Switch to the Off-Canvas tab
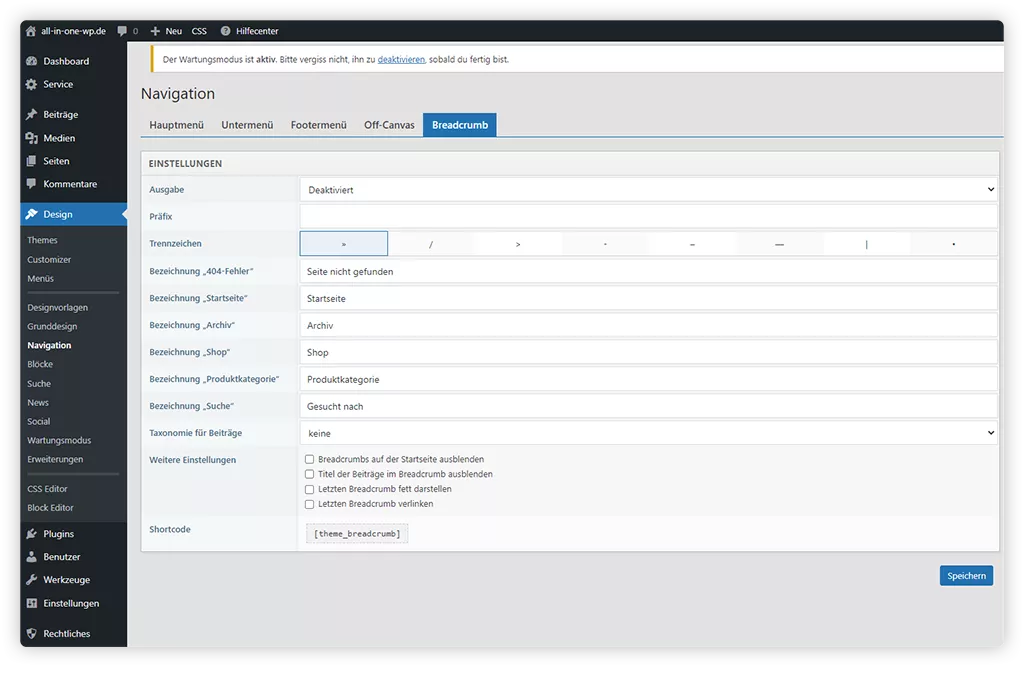Image resolution: width=1024 pixels, height=674 pixels. click(x=389, y=125)
